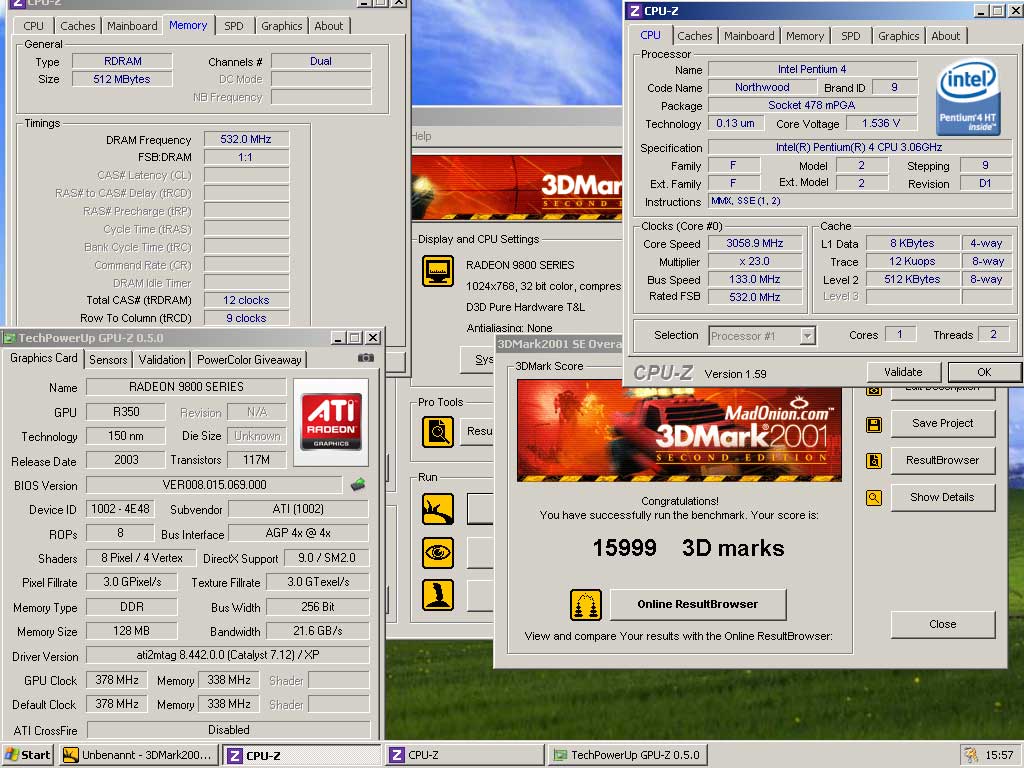Click OK button in CPU-Z

pos(984,372)
